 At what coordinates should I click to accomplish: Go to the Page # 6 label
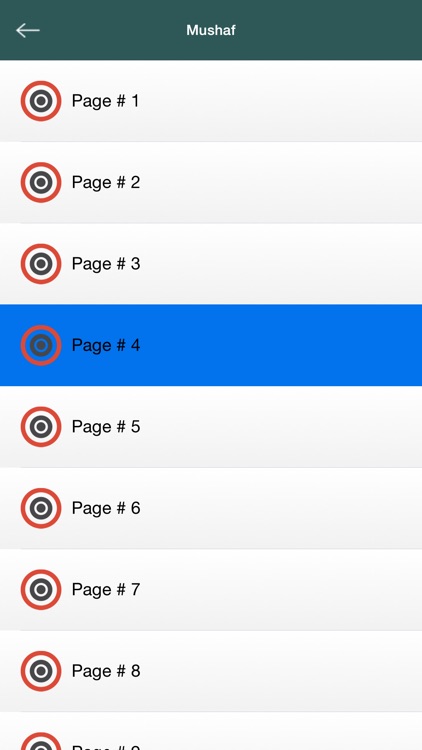pos(106,508)
